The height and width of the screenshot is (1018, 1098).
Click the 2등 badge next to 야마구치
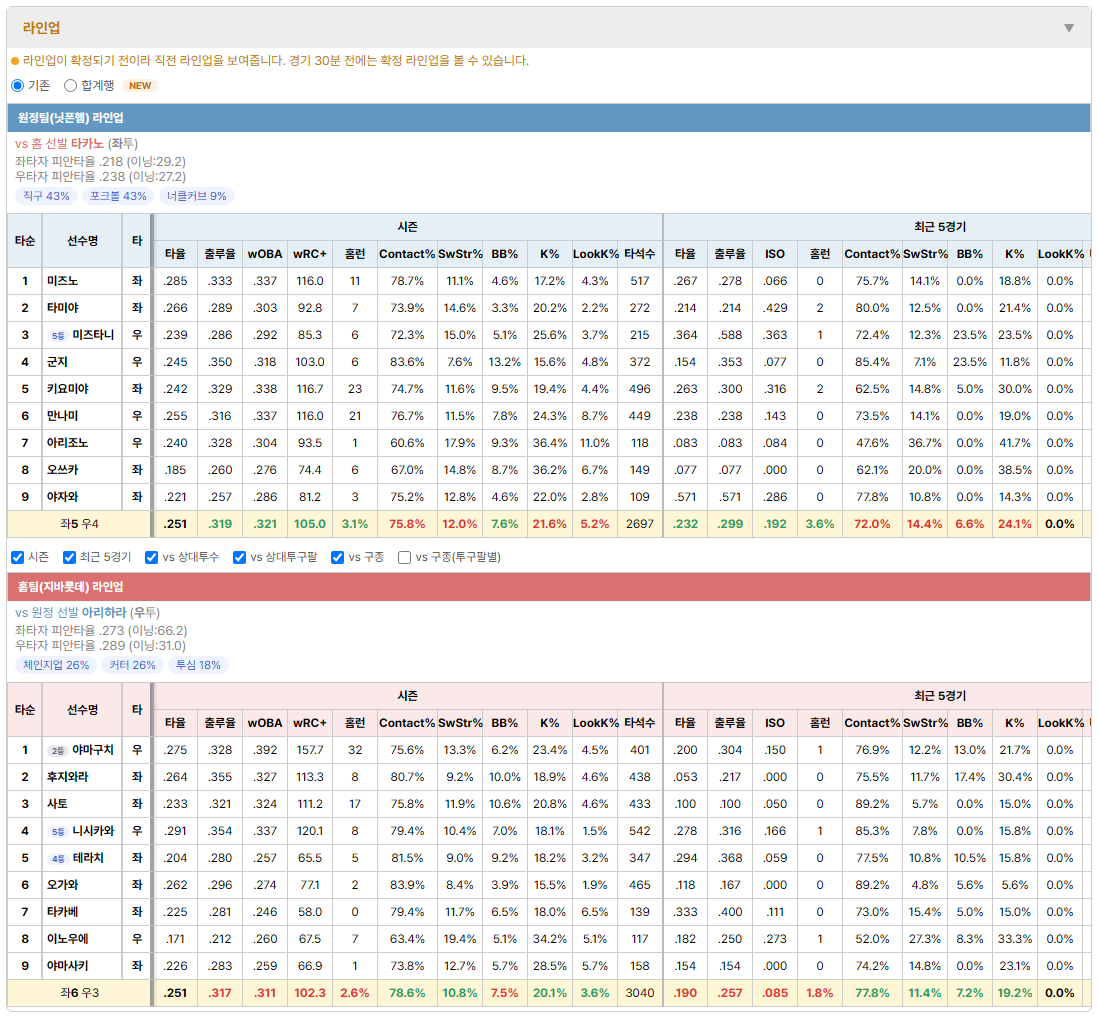click(58, 751)
